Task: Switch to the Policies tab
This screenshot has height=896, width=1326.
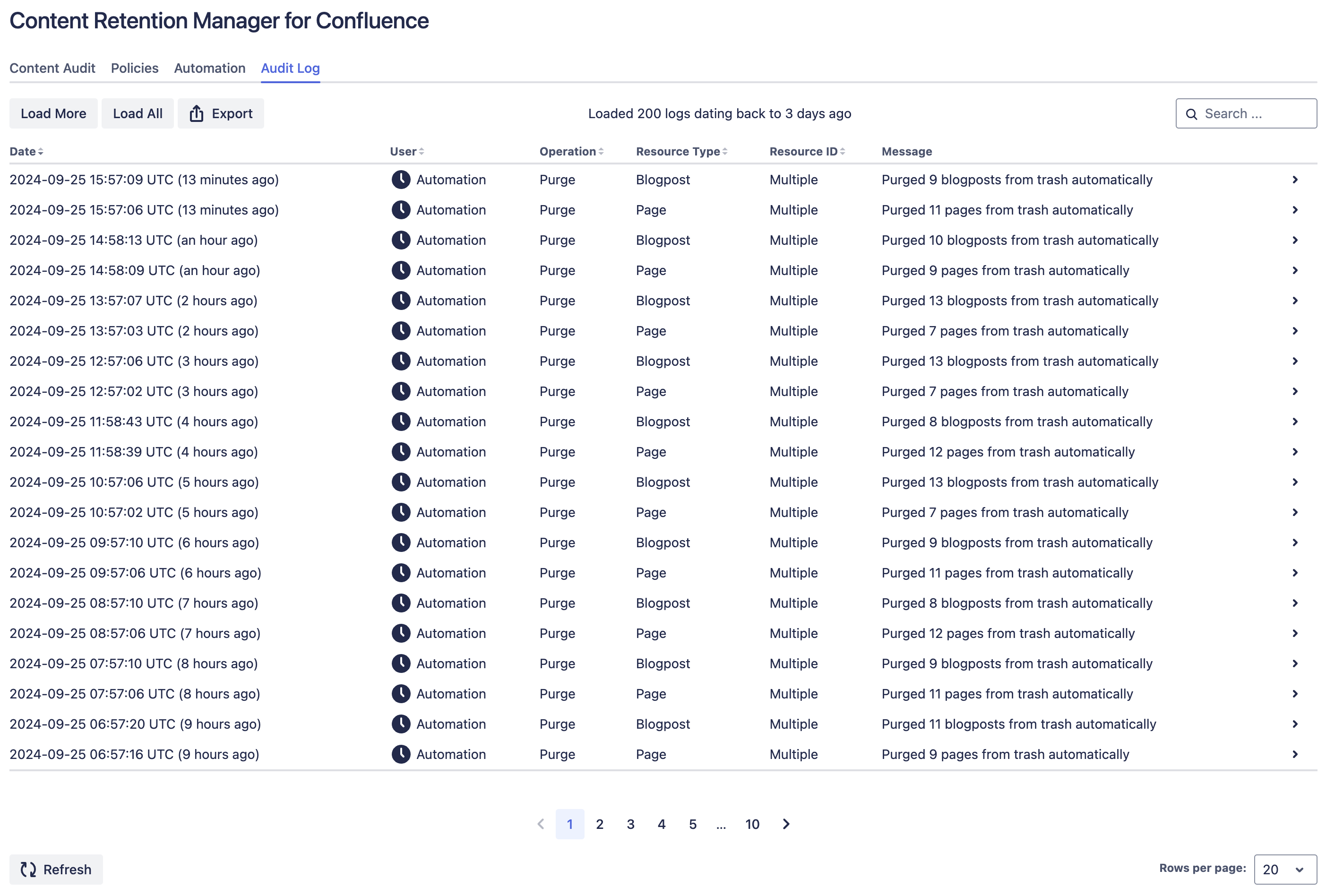Action: coord(135,69)
